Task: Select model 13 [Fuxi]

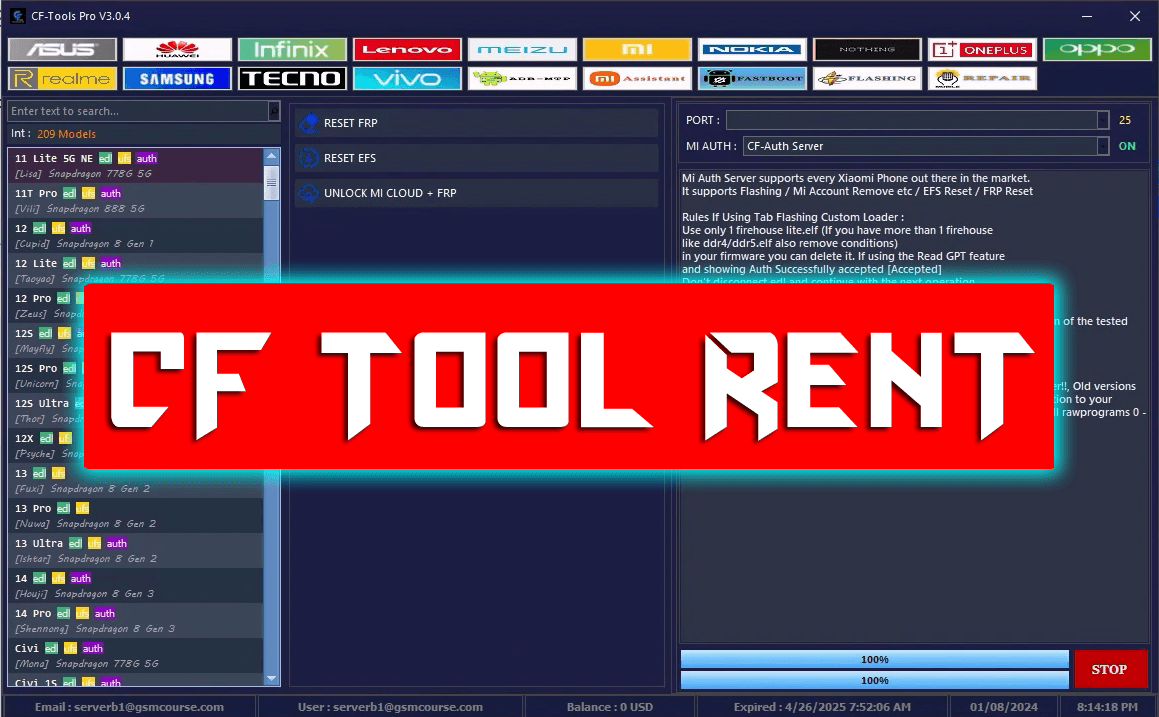Action: (x=136, y=480)
